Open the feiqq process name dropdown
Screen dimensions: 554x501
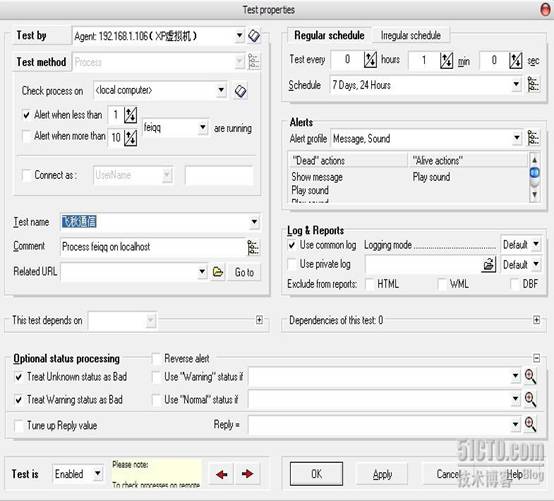[x=203, y=127]
